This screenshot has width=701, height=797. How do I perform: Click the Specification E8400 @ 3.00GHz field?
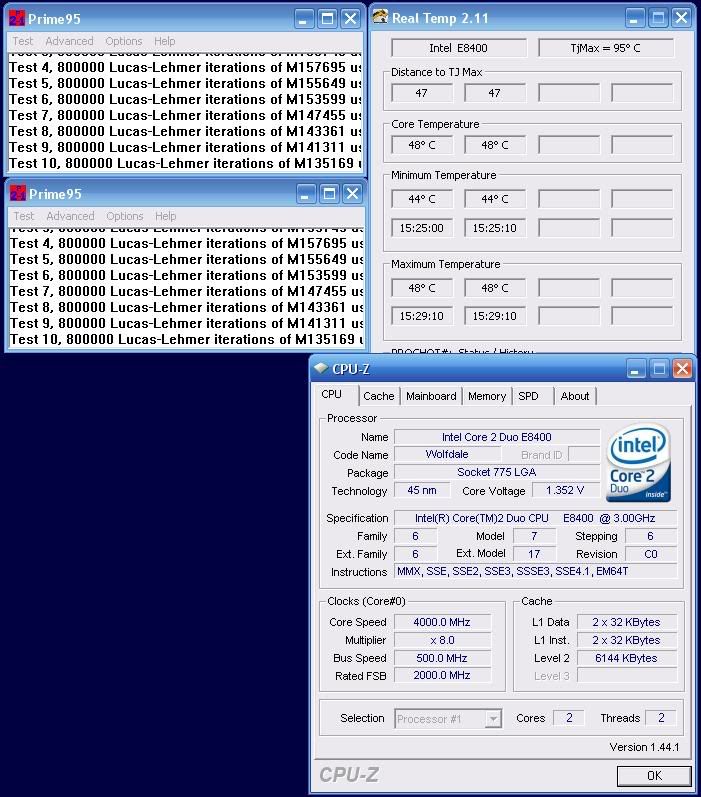tap(536, 518)
